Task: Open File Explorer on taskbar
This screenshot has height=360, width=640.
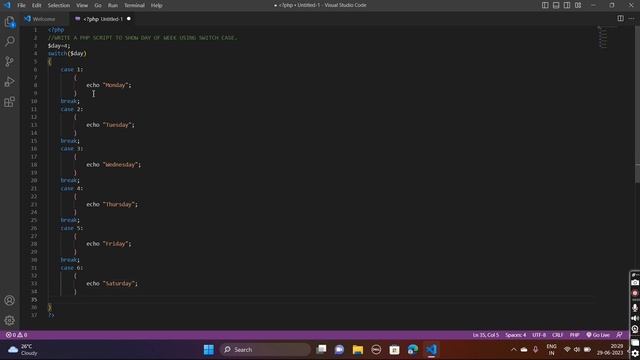Action: [x=358, y=349]
